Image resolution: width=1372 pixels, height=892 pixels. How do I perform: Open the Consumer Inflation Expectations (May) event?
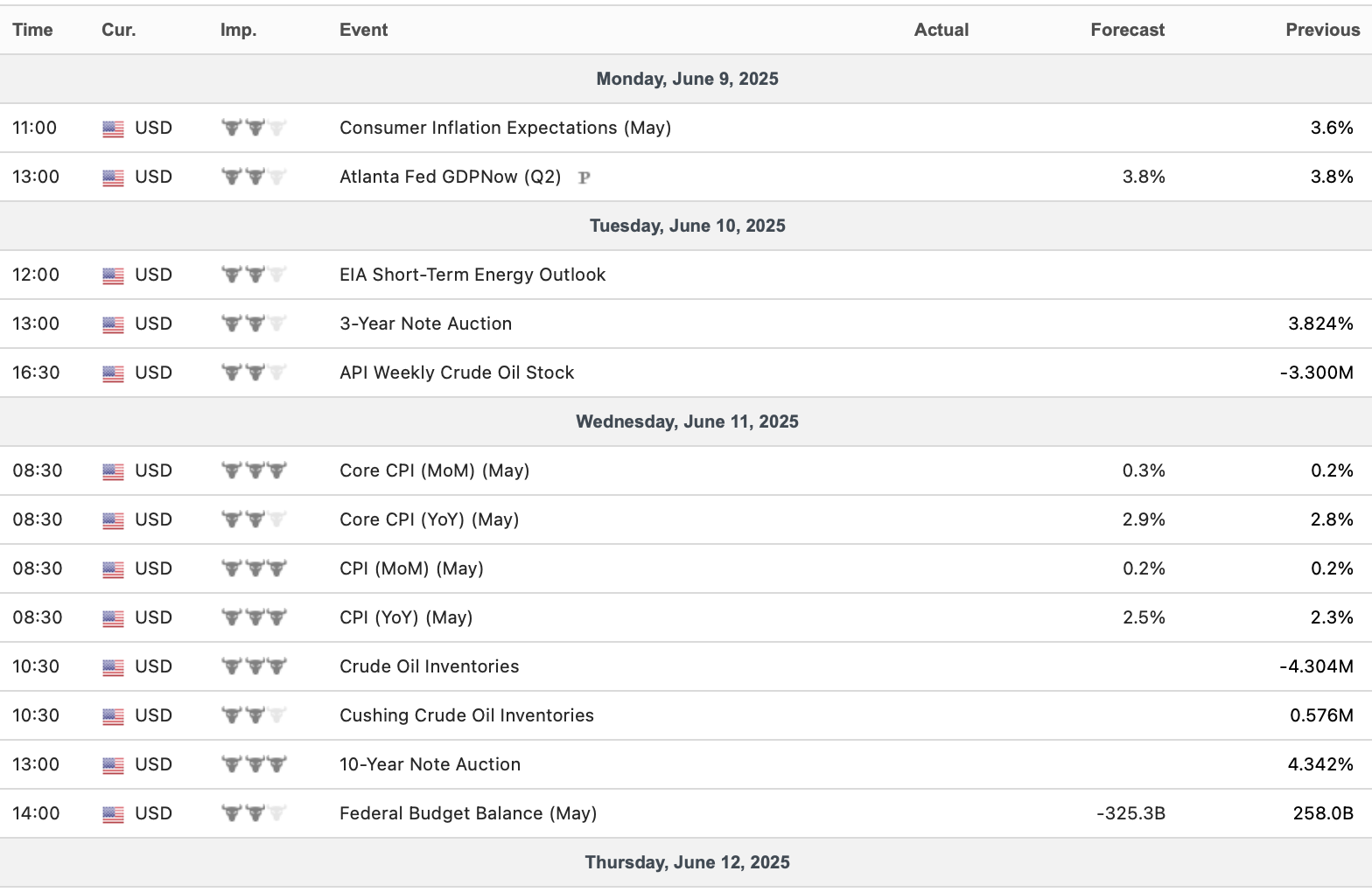click(505, 128)
